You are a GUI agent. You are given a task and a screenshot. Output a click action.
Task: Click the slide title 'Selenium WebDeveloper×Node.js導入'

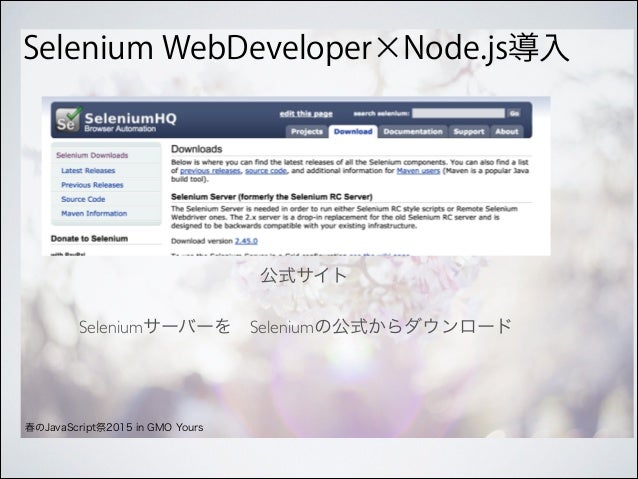tap(296, 48)
